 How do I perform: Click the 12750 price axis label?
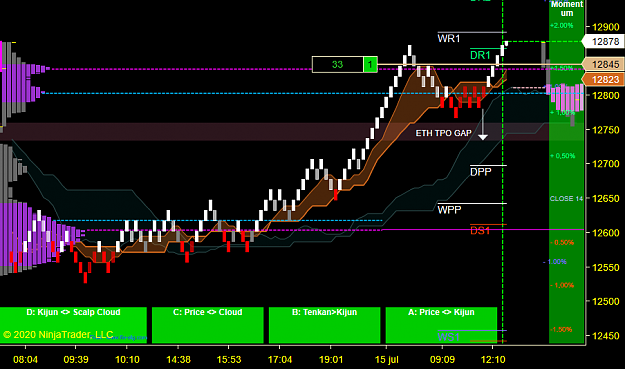click(606, 130)
